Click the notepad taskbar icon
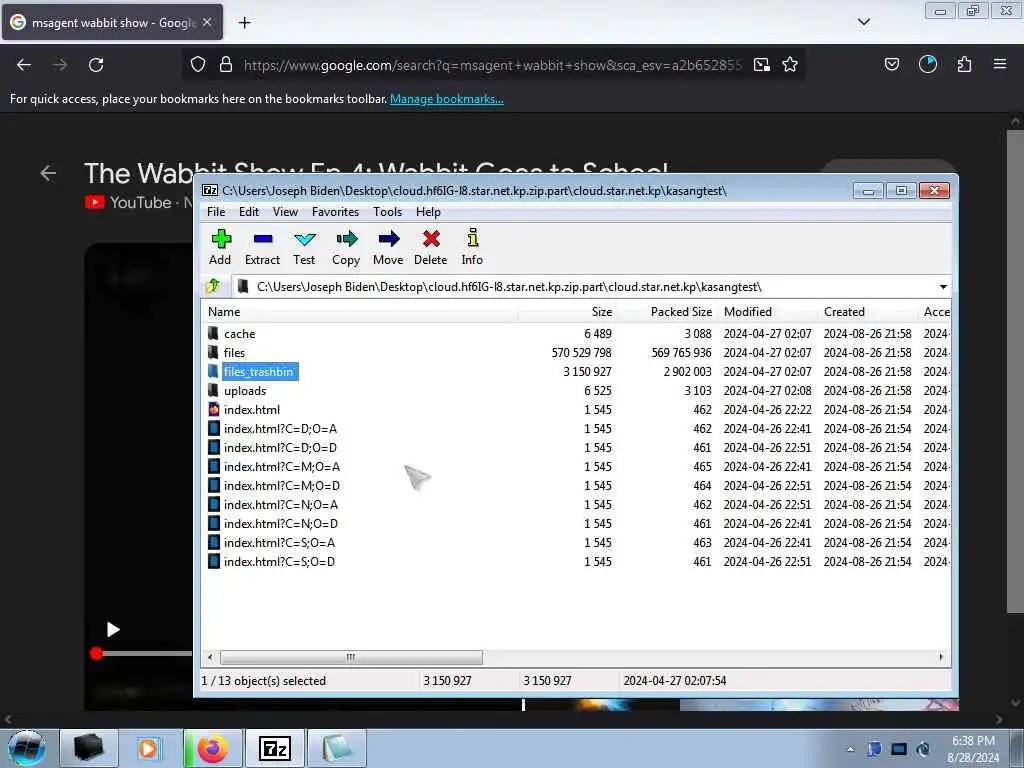The image size is (1024, 768). [x=336, y=748]
